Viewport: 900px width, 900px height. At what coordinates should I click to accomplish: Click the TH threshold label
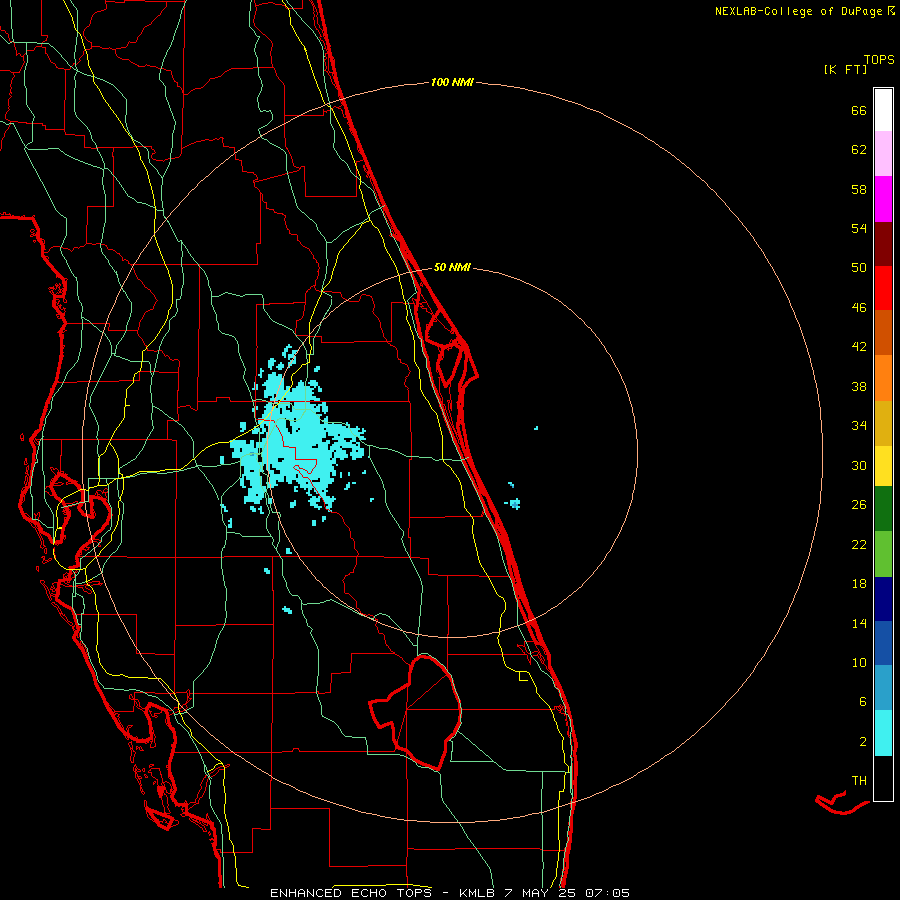click(859, 781)
